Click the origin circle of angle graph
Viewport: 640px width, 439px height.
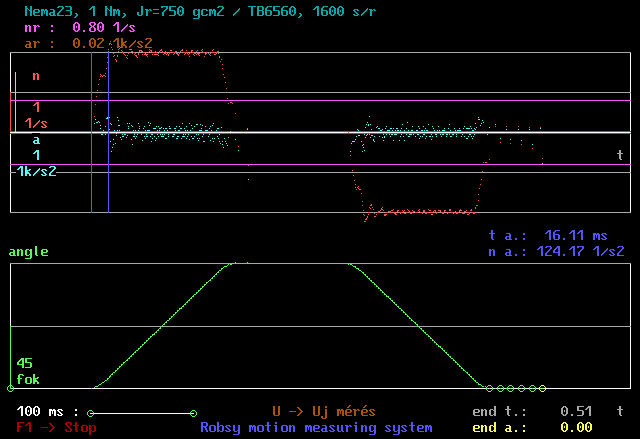[10, 388]
